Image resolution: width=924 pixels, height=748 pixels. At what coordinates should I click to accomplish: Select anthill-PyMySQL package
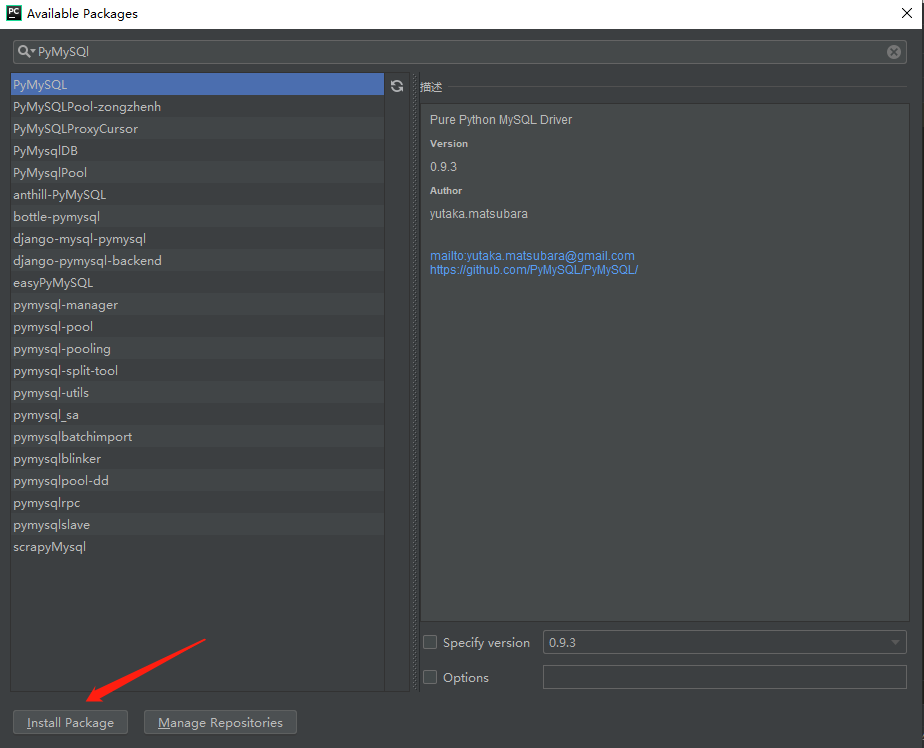click(x=197, y=195)
